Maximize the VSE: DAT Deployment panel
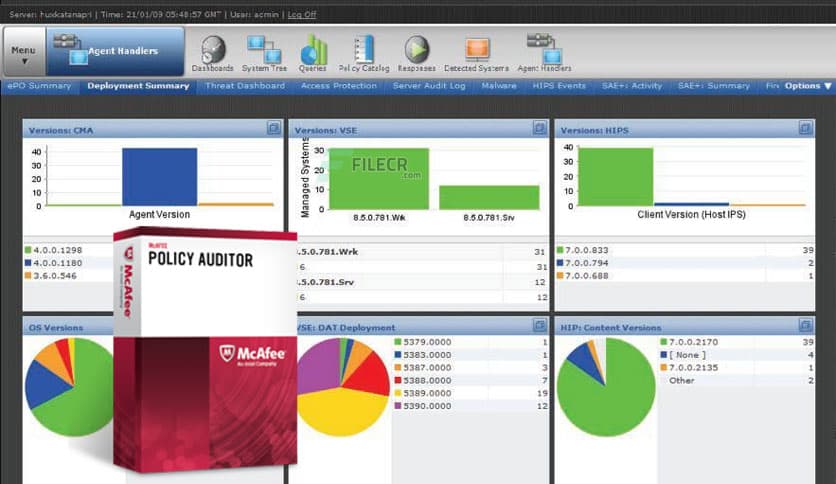 click(x=540, y=325)
